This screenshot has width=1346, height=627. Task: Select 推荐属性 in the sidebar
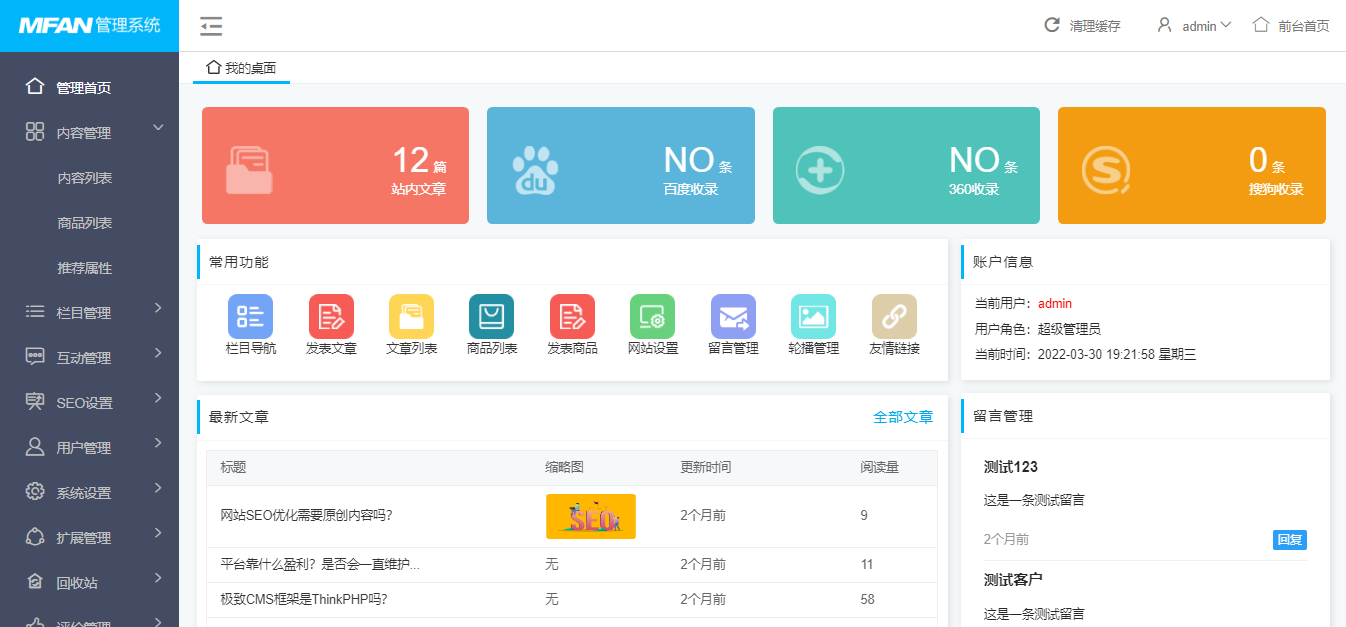click(85, 268)
